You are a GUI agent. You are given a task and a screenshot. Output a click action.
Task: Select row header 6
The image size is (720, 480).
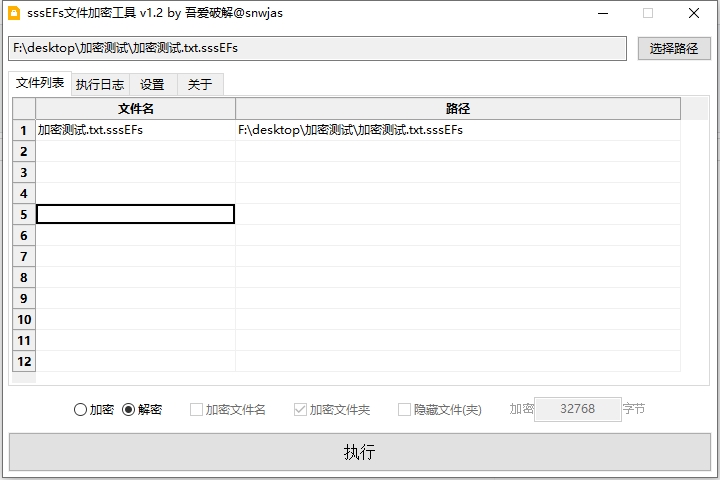24,235
